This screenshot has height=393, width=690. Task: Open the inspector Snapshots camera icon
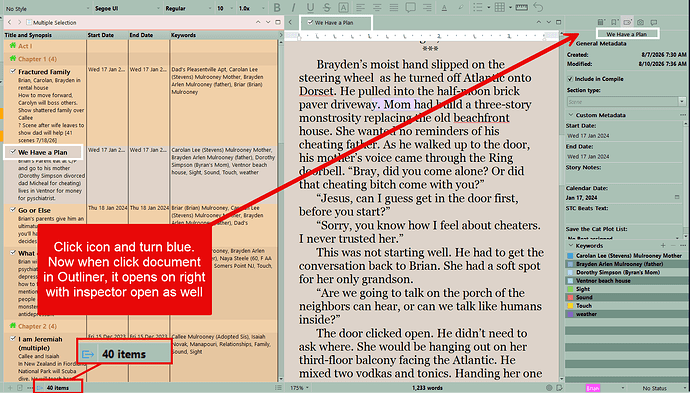tap(641, 22)
